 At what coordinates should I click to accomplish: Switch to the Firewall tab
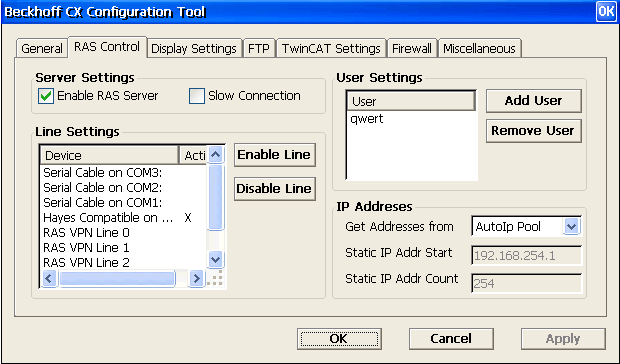[x=412, y=49]
